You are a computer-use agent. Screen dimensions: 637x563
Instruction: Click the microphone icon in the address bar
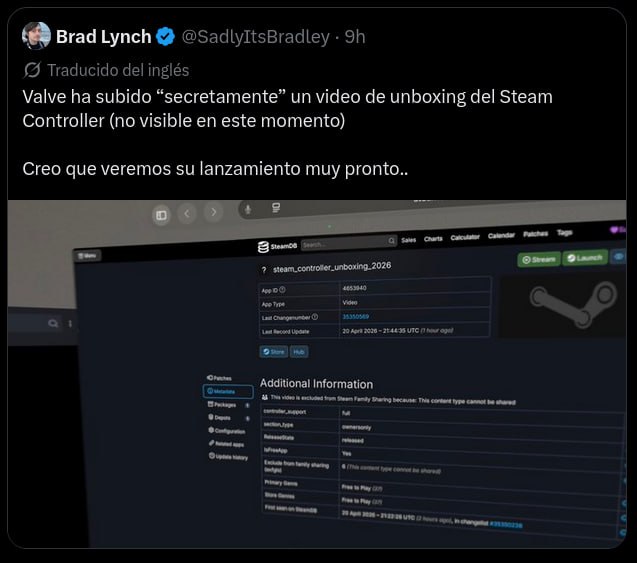point(248,210)
